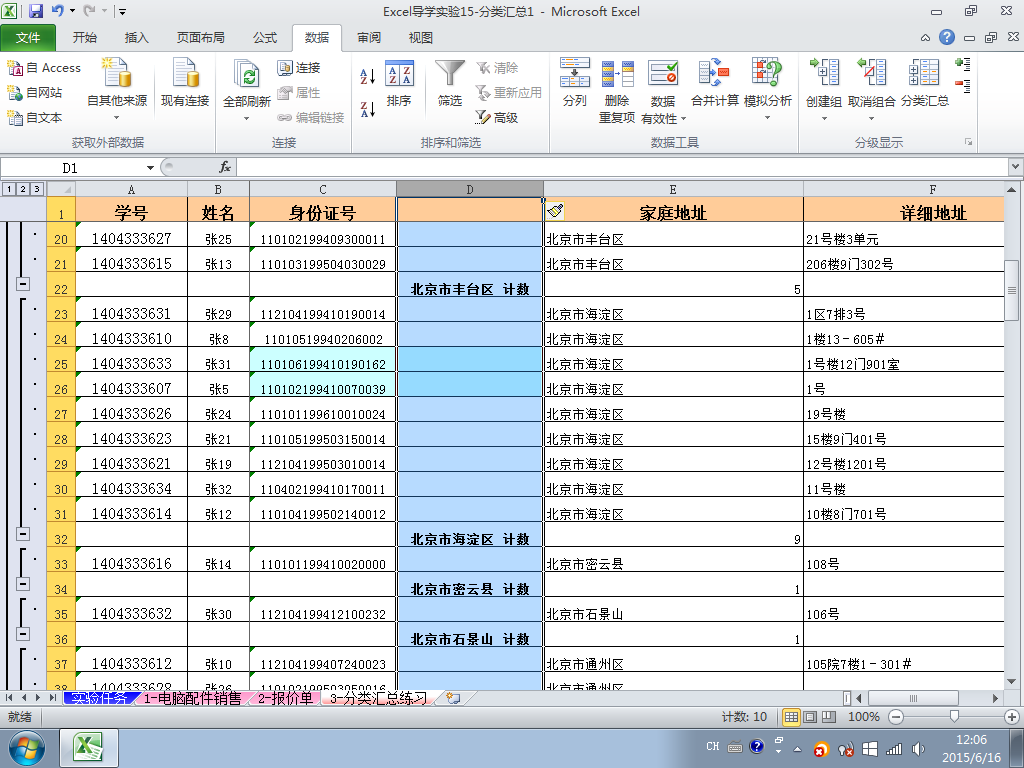Click the Group (创建组) icon
This screenshot has width=1024, height=768.
pyautogui.click(x=824, y=72)
